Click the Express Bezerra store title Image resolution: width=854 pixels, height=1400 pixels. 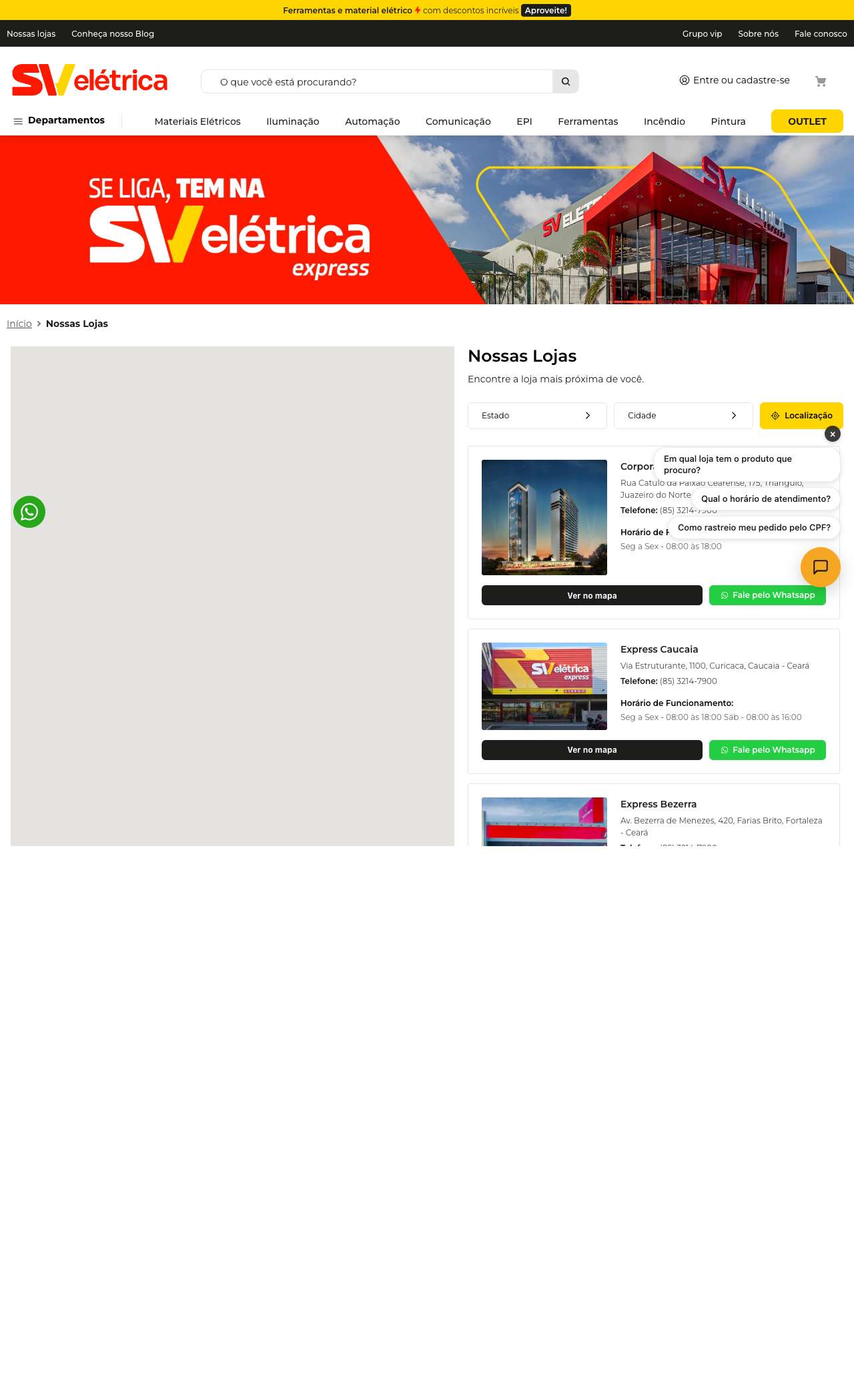(x=659, y=804)
